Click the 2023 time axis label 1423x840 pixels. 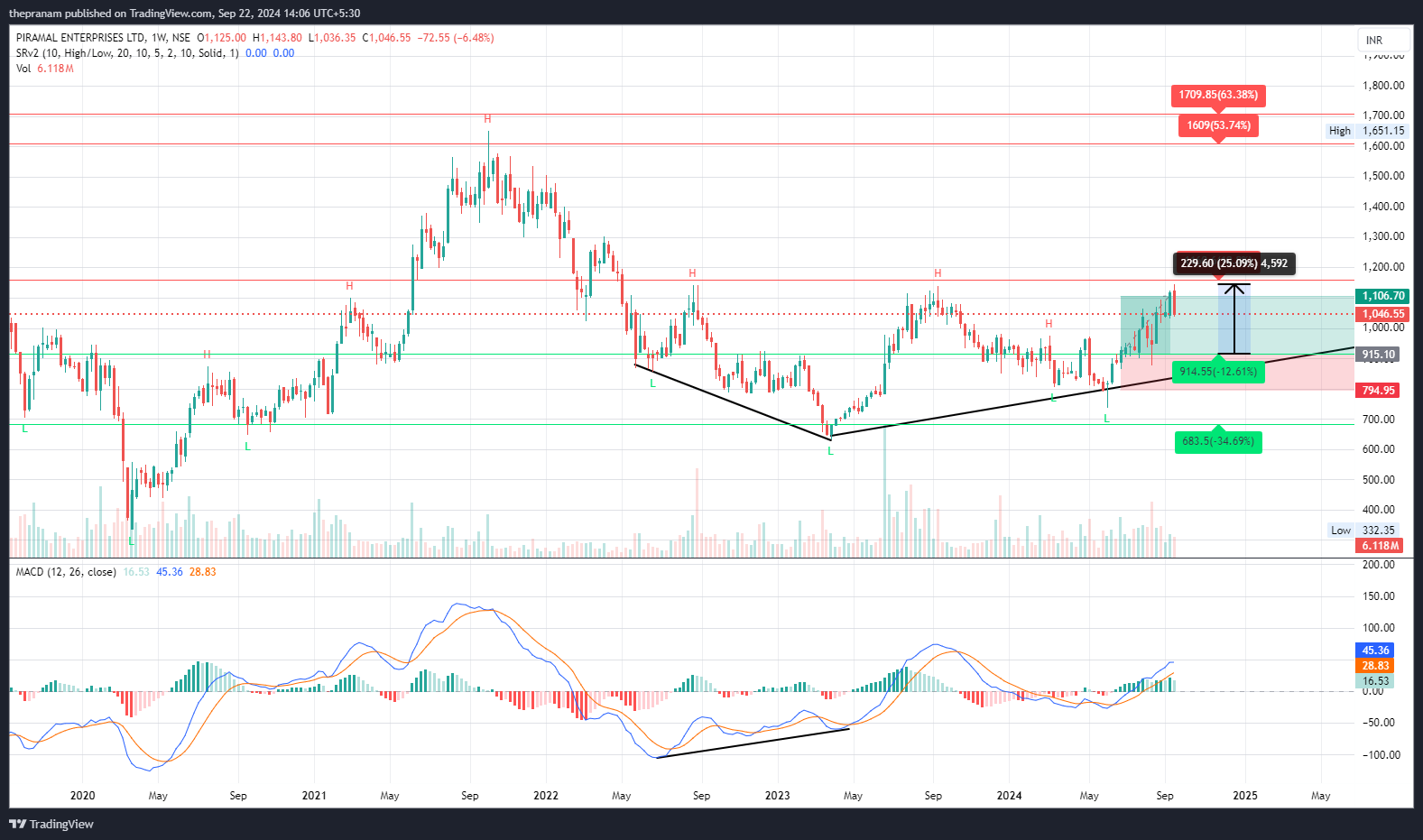(777, 796)
